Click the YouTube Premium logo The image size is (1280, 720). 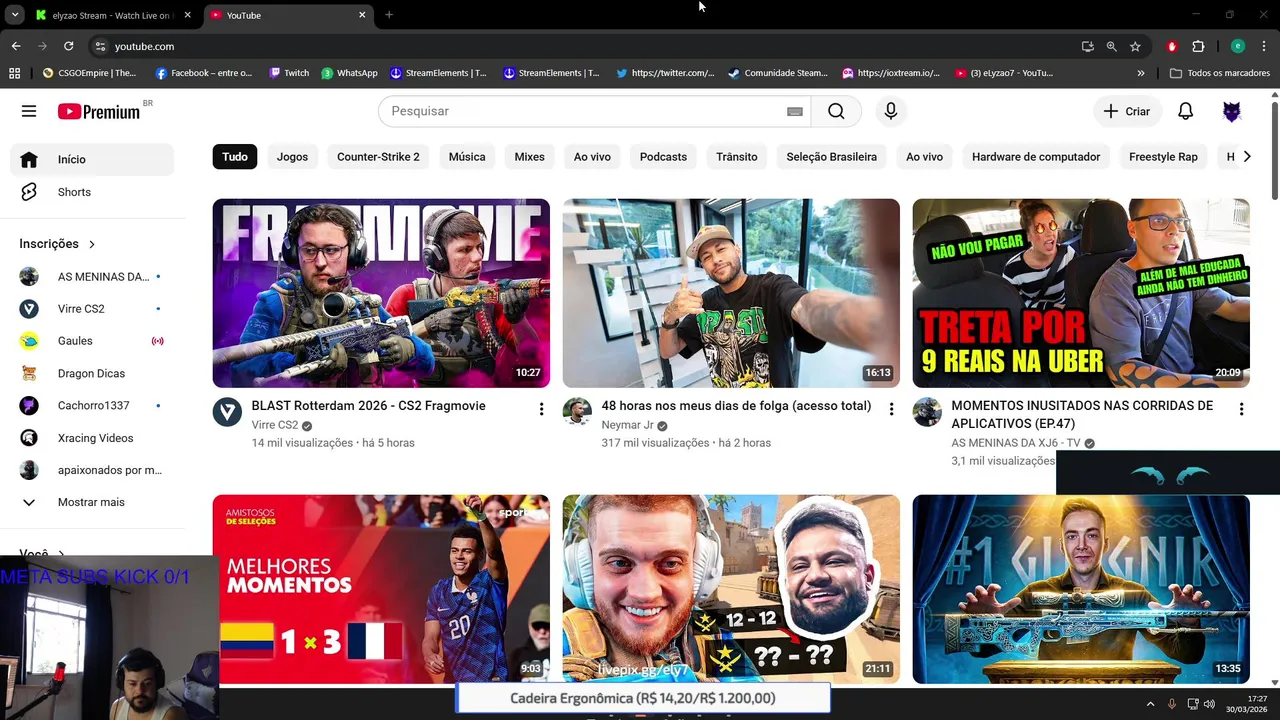pos(99,111)
